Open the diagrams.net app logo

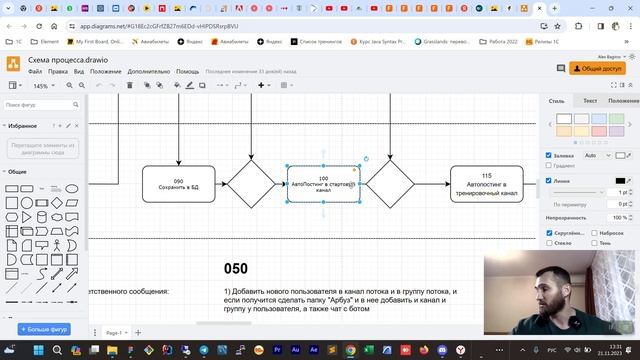13,64
